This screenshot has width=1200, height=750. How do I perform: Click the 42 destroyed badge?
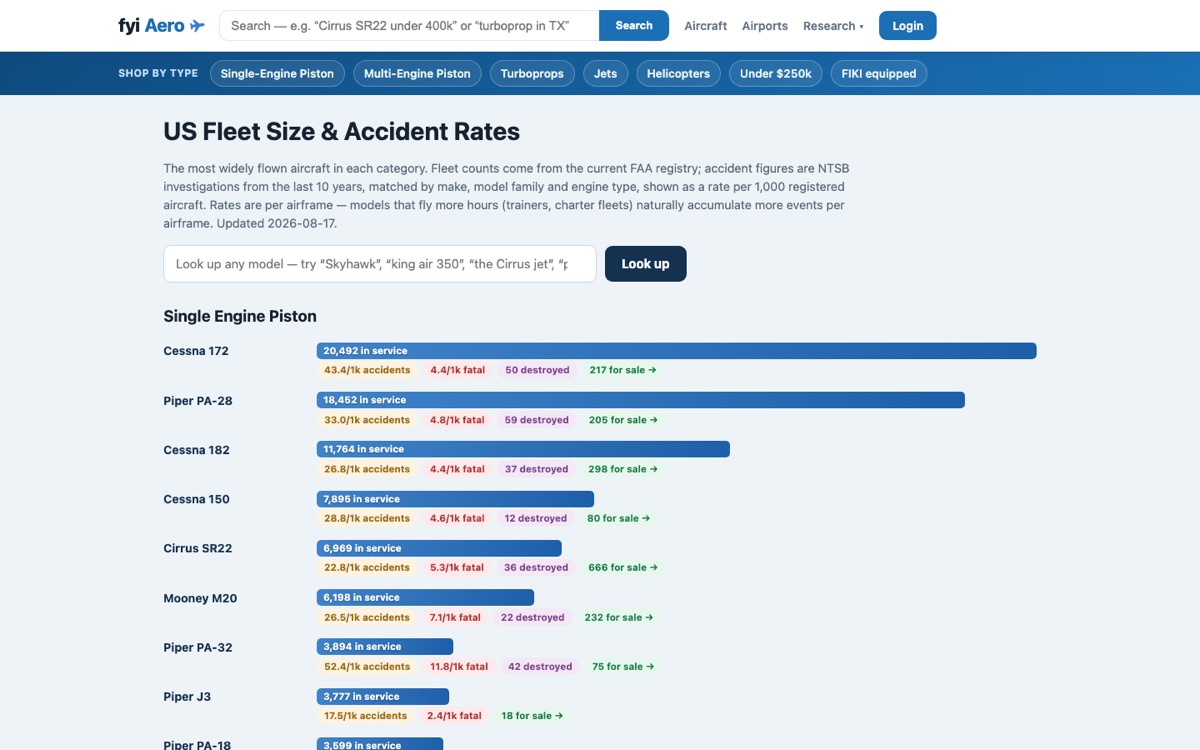(x=540, y=666)
